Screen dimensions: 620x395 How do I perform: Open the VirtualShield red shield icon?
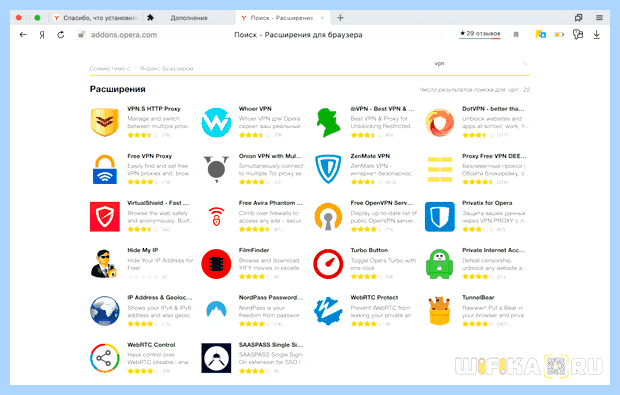pos(105,217)
